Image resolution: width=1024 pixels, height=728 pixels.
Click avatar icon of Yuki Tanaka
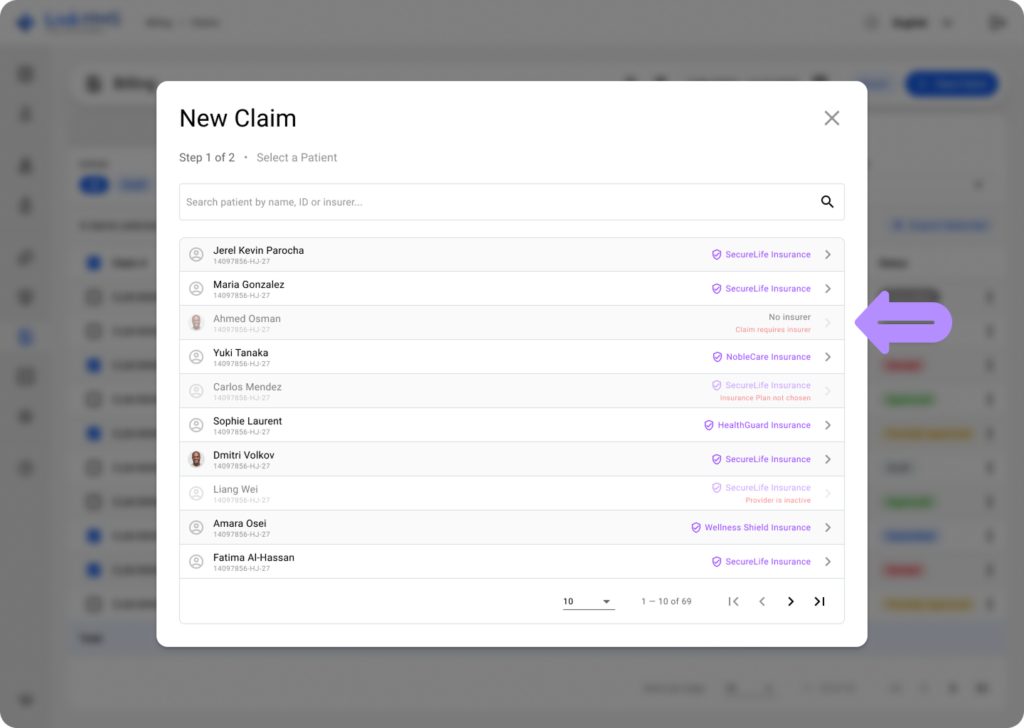pos(196,357)
